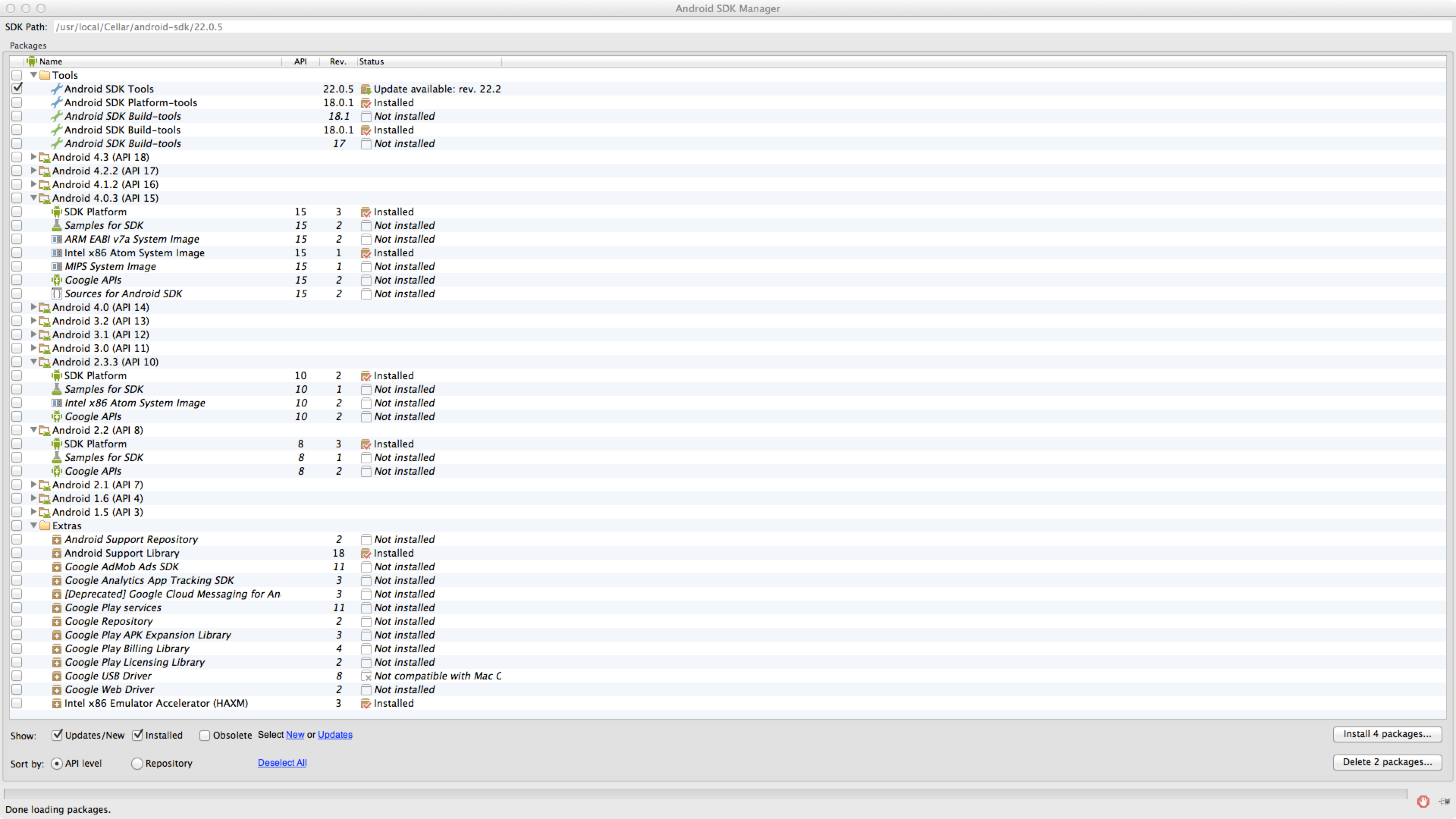
Task: Collapse the Android 2.2 (API 8) group
Action: (x=33, y=430)
